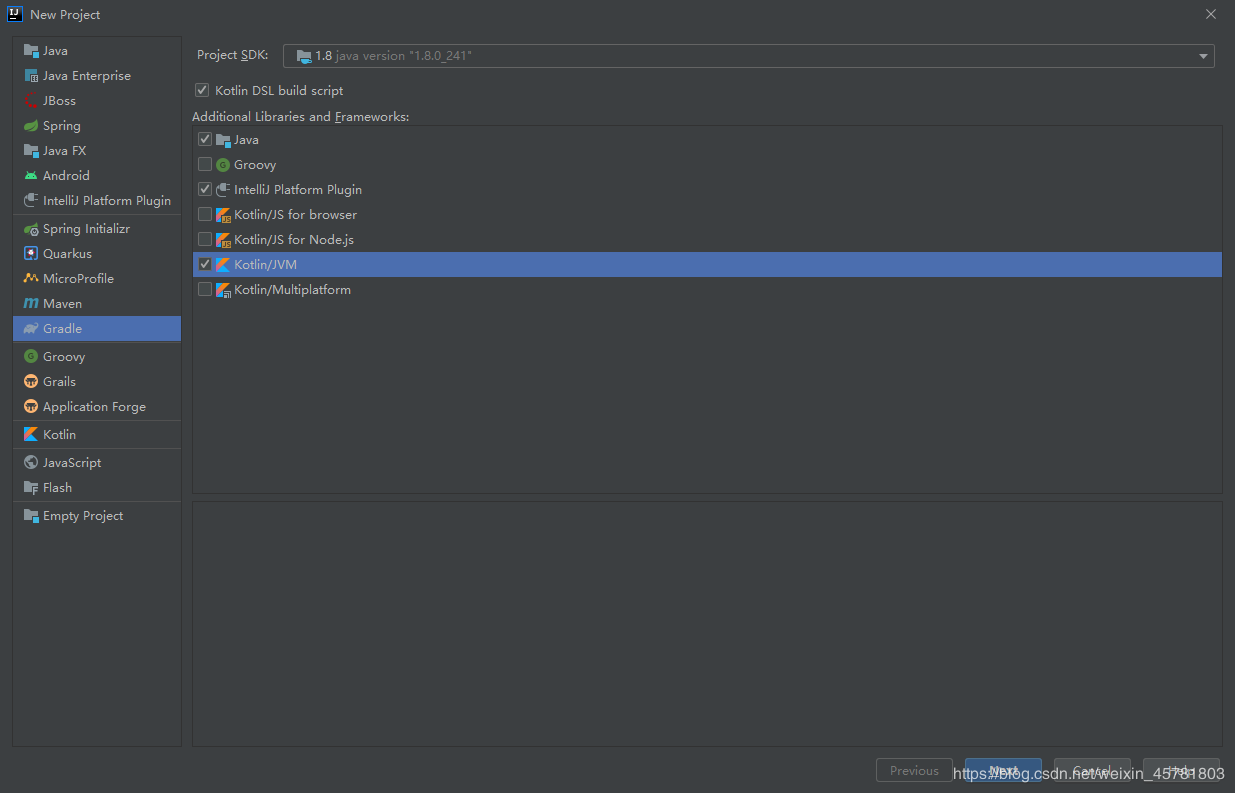Click the Project SDK 1.8 java version field
1235x793 pixels.
point(748,56)
